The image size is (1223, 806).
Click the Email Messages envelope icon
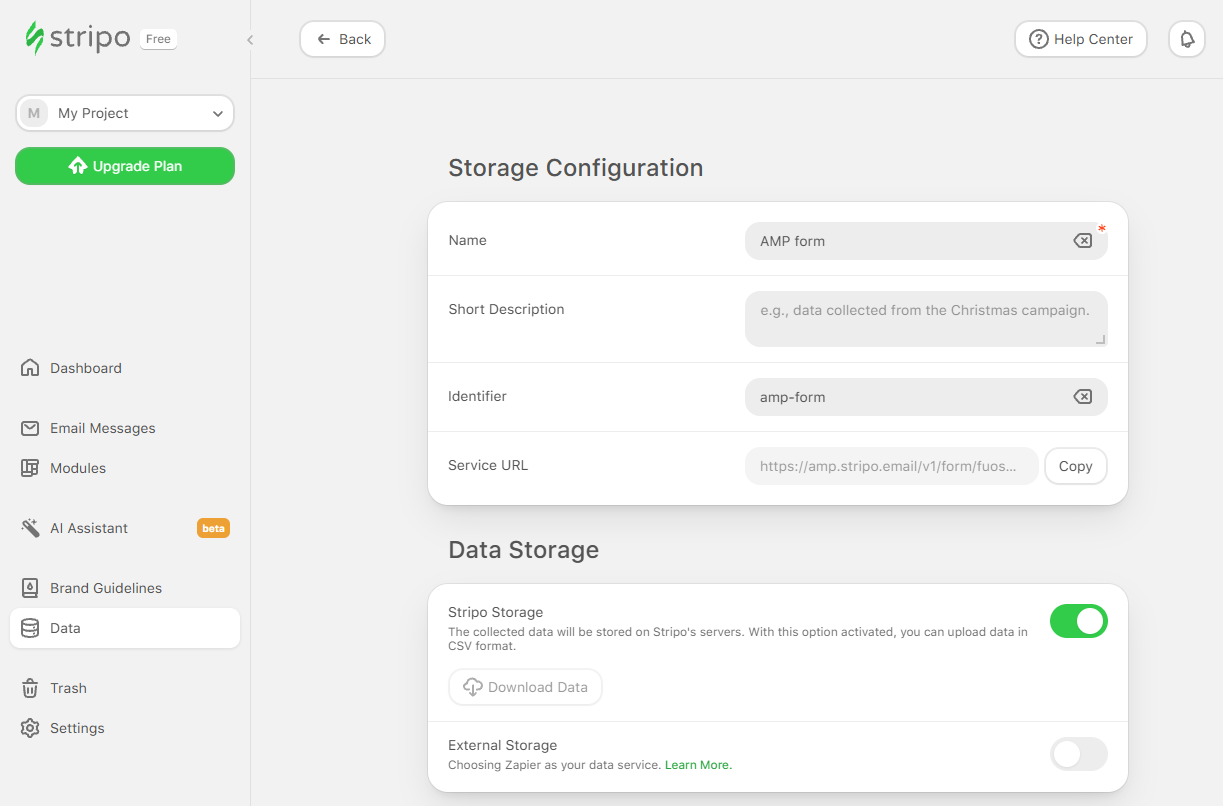(30, 428)
